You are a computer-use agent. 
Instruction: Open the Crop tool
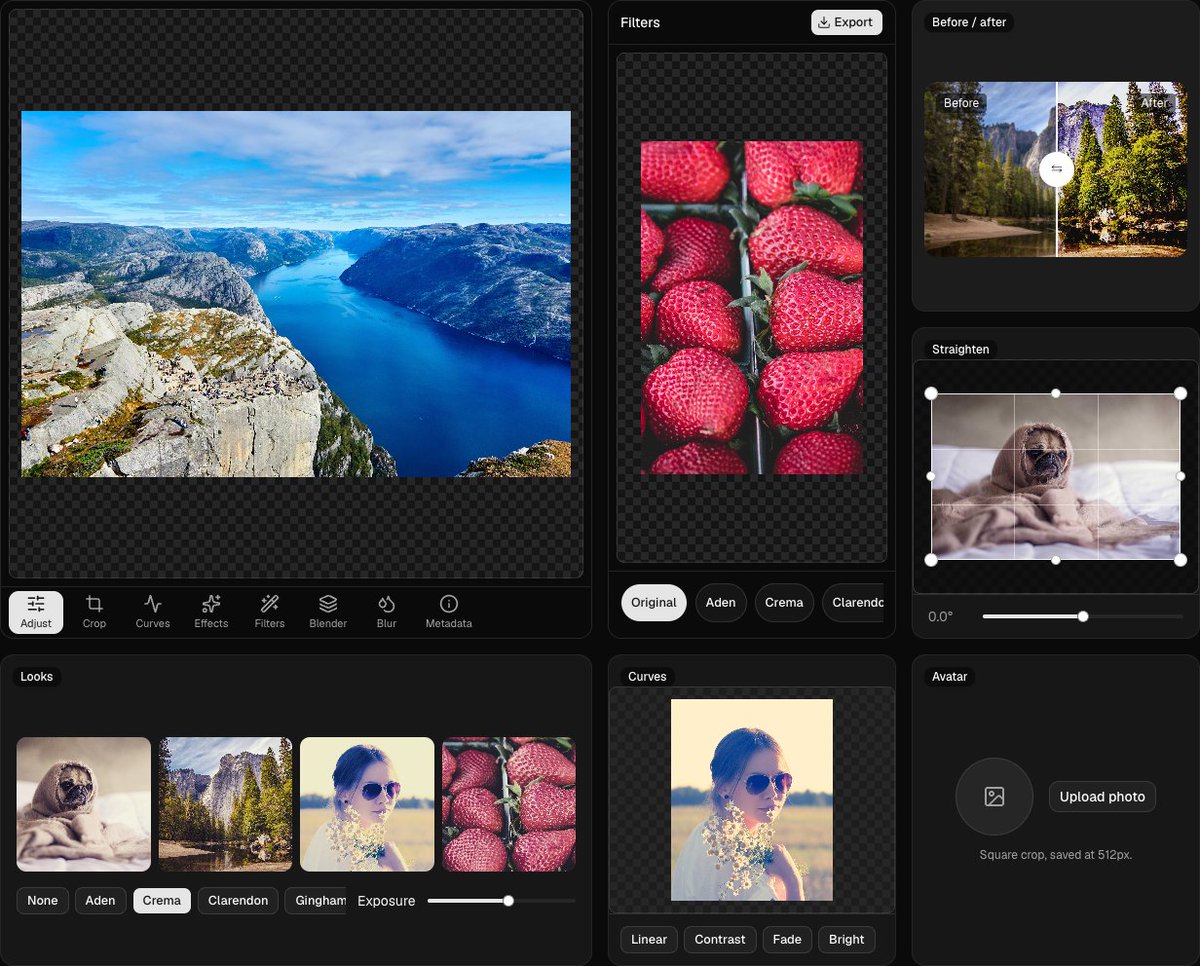pyautogui.click(x=94, y=612)
